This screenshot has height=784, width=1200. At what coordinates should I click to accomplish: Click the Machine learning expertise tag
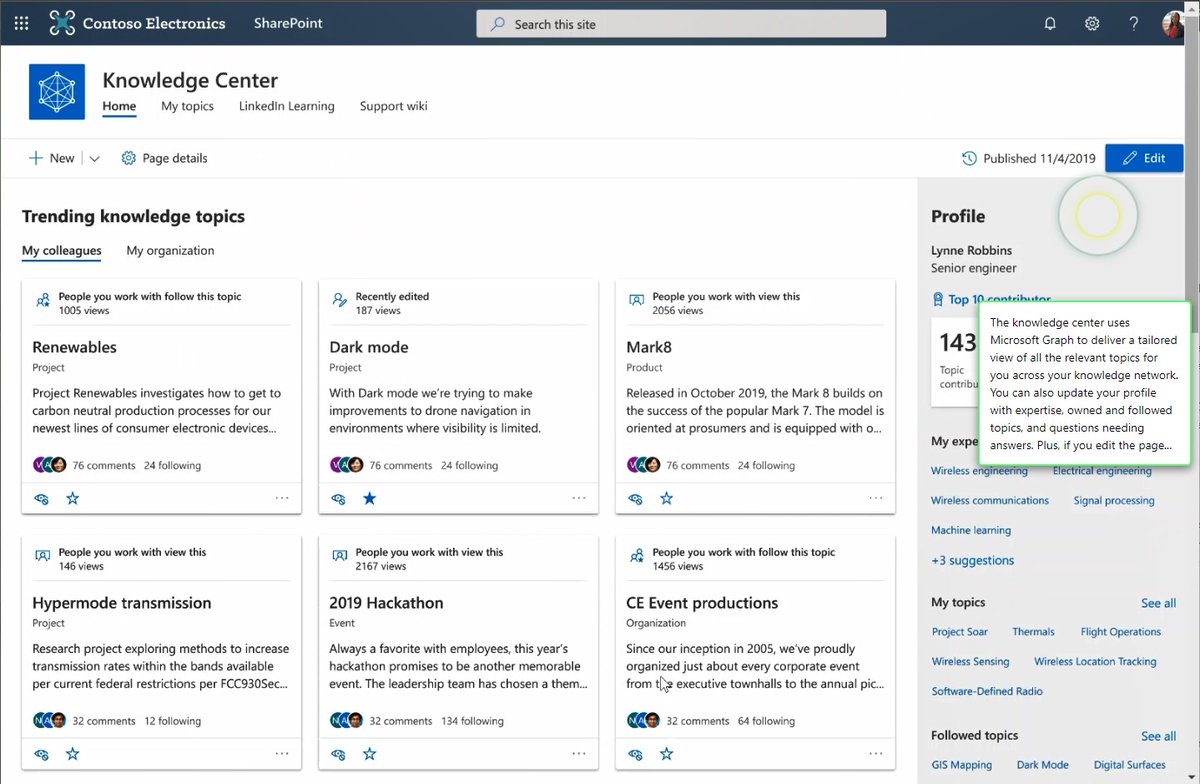pos(971,530)
